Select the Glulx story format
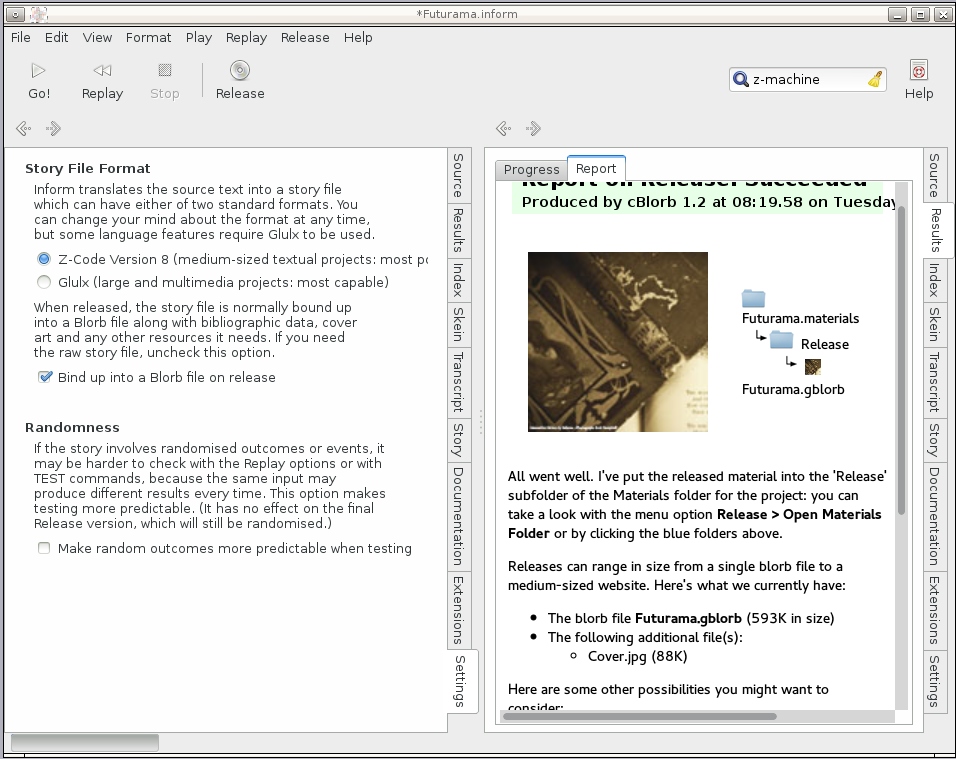The width and height of the screenshot is (956, 759). point(44,282)
